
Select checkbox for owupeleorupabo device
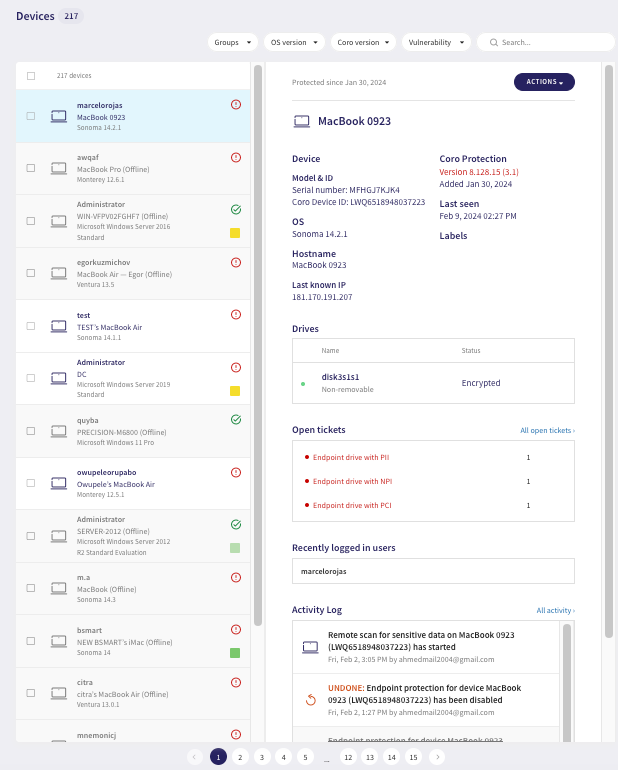(x=31, y=483)
